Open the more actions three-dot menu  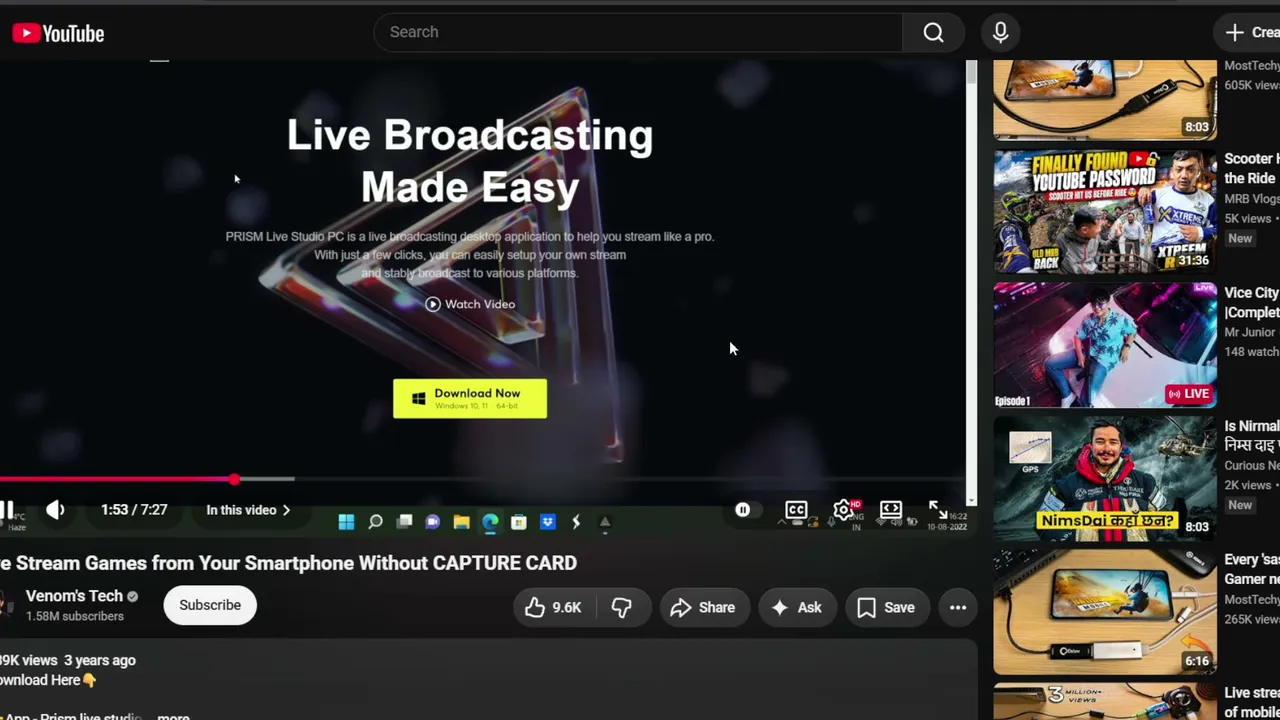pyautogui.click(x=958, y=607)
